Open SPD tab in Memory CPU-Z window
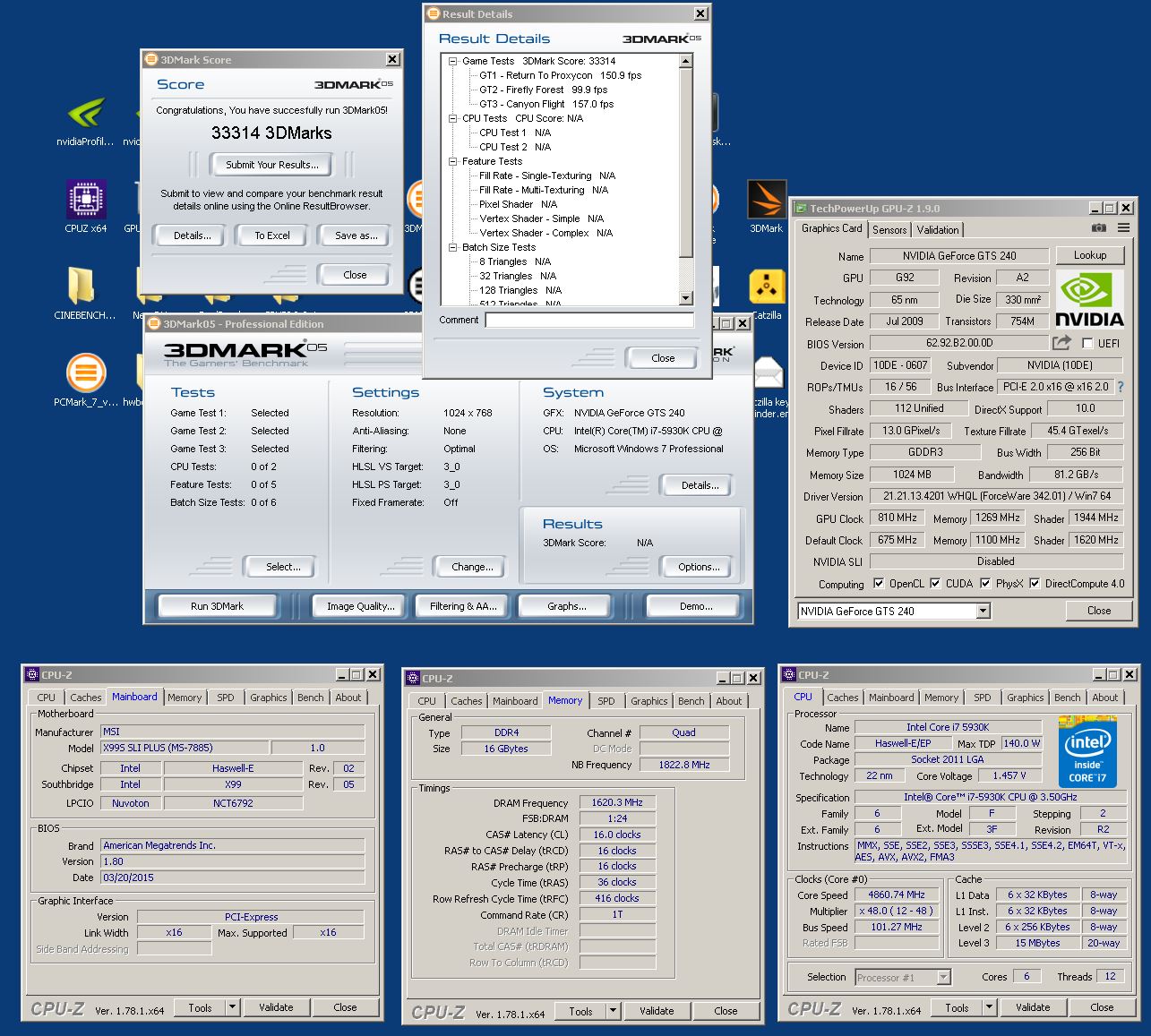This screenshot has height=1036, width=1151. click(606, 701)
